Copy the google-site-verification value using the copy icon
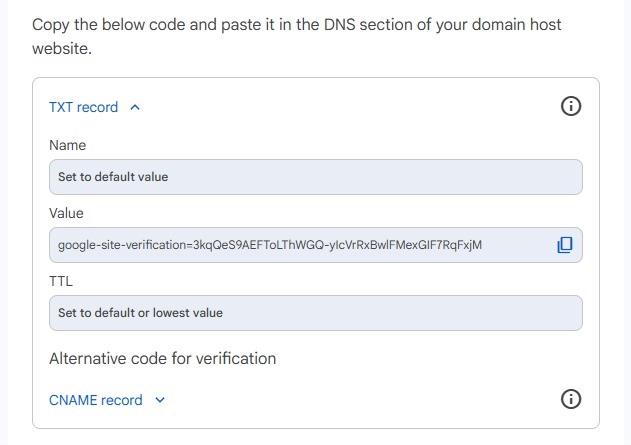The height and width of the screenshot is (445, 631). 565,245
